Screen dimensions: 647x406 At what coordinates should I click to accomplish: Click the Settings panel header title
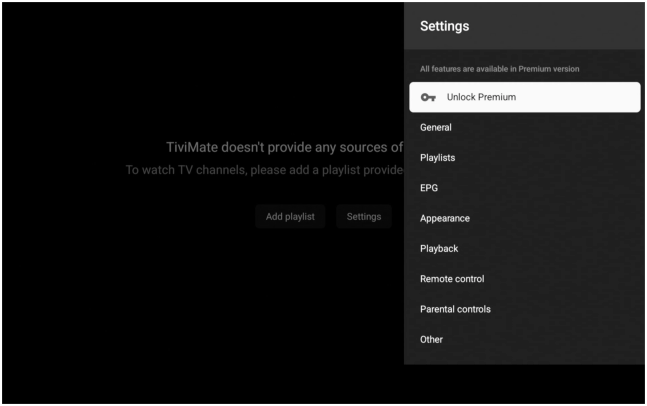[445, 25]
